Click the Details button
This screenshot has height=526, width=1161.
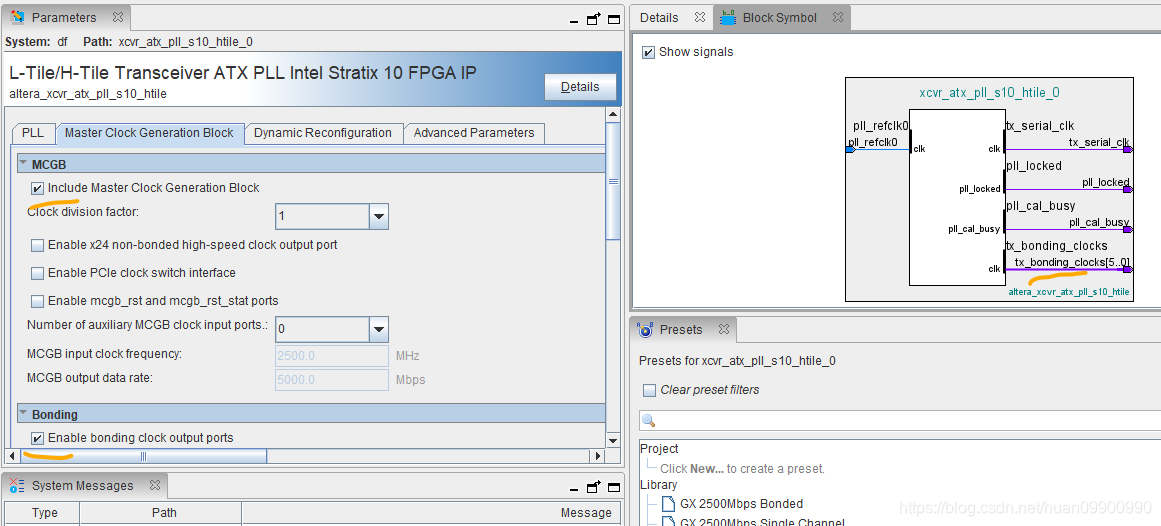pyautogui.click(x=580, y=87)
